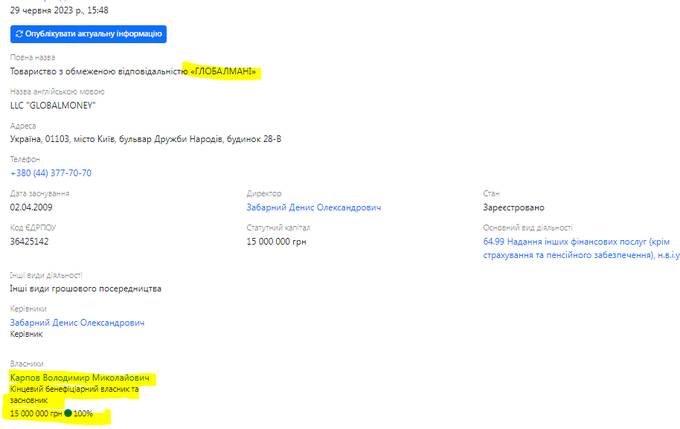
Task: Open the phone number +380 (44) 377-70-70 link
Action: (51, 173)
